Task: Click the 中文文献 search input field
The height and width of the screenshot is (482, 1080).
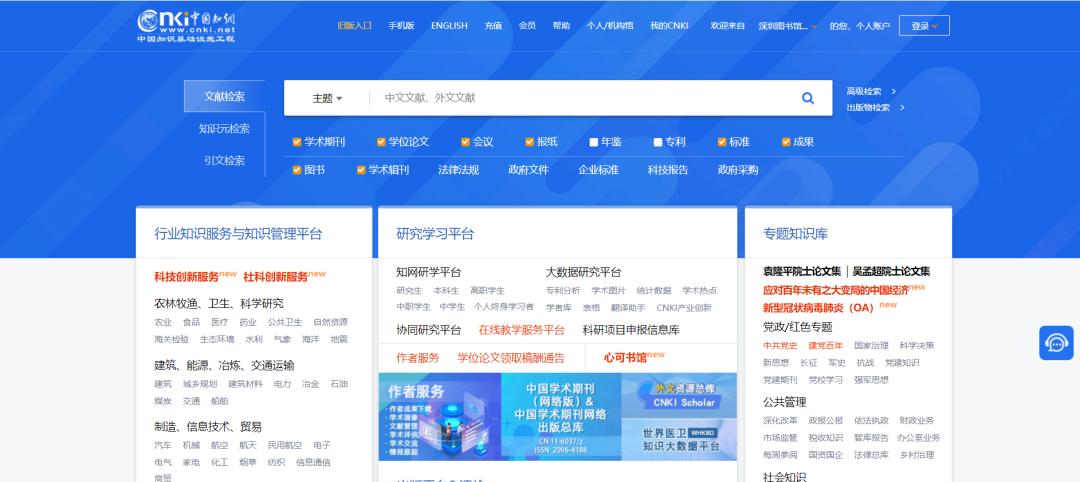Action: coord(580,98)
